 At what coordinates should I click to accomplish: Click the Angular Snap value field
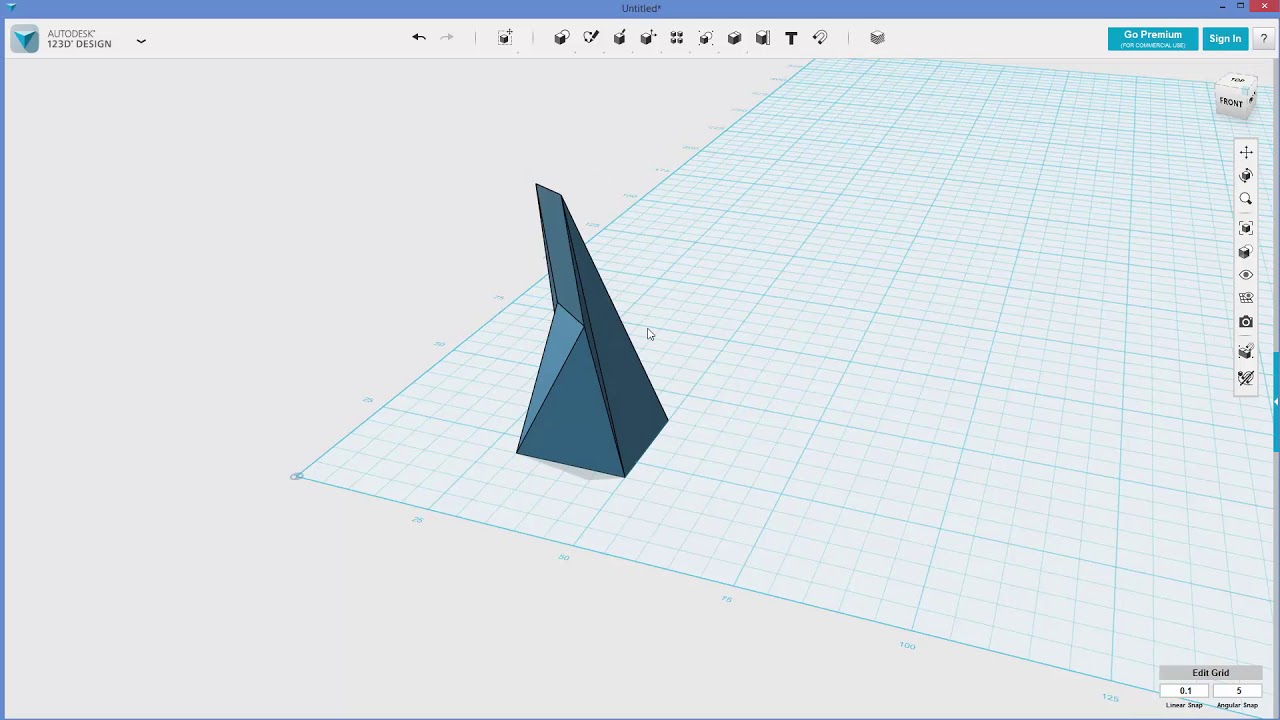tap(1238, 691)
